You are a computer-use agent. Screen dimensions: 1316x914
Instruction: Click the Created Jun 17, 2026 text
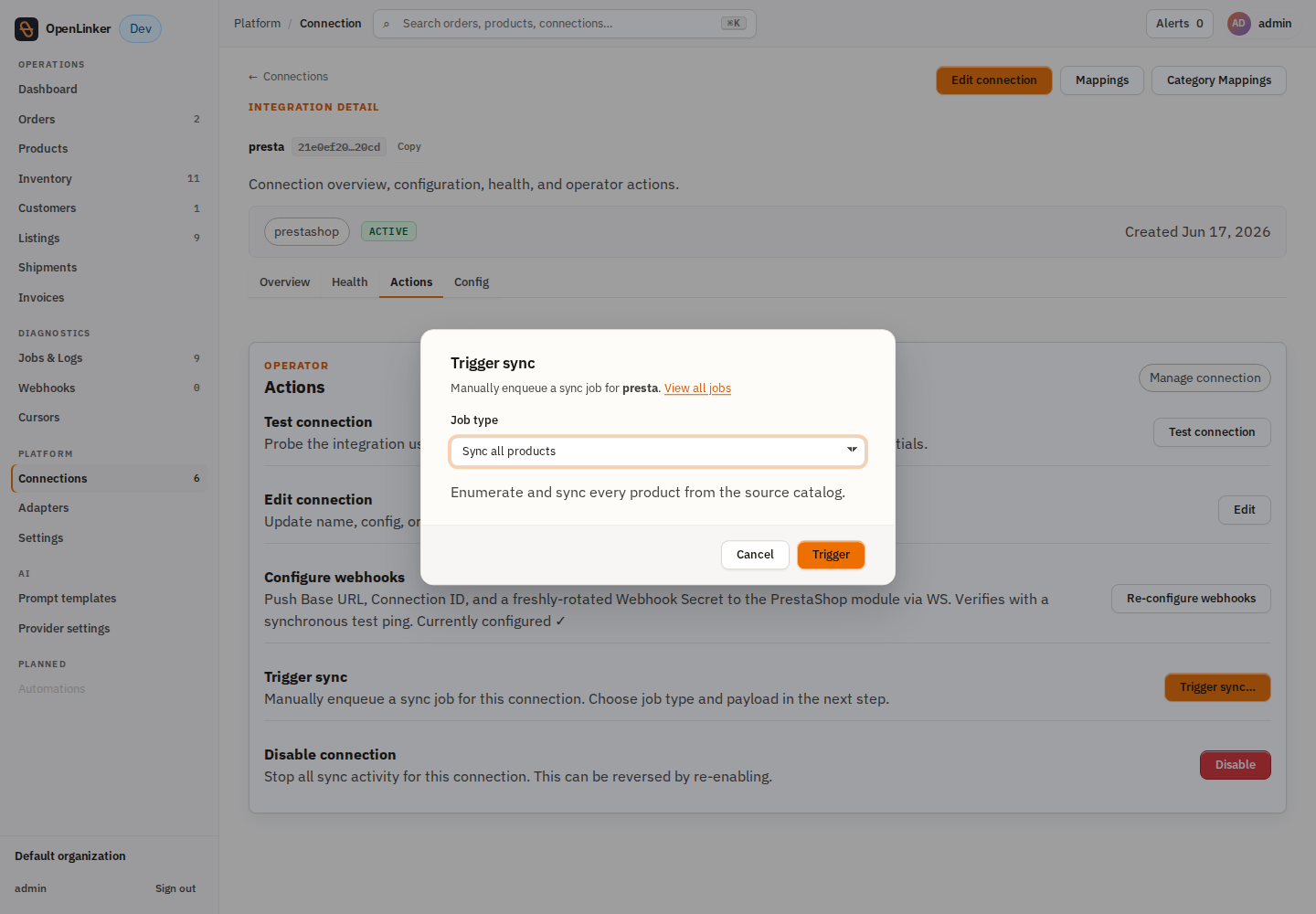(x=1197, y=232)
